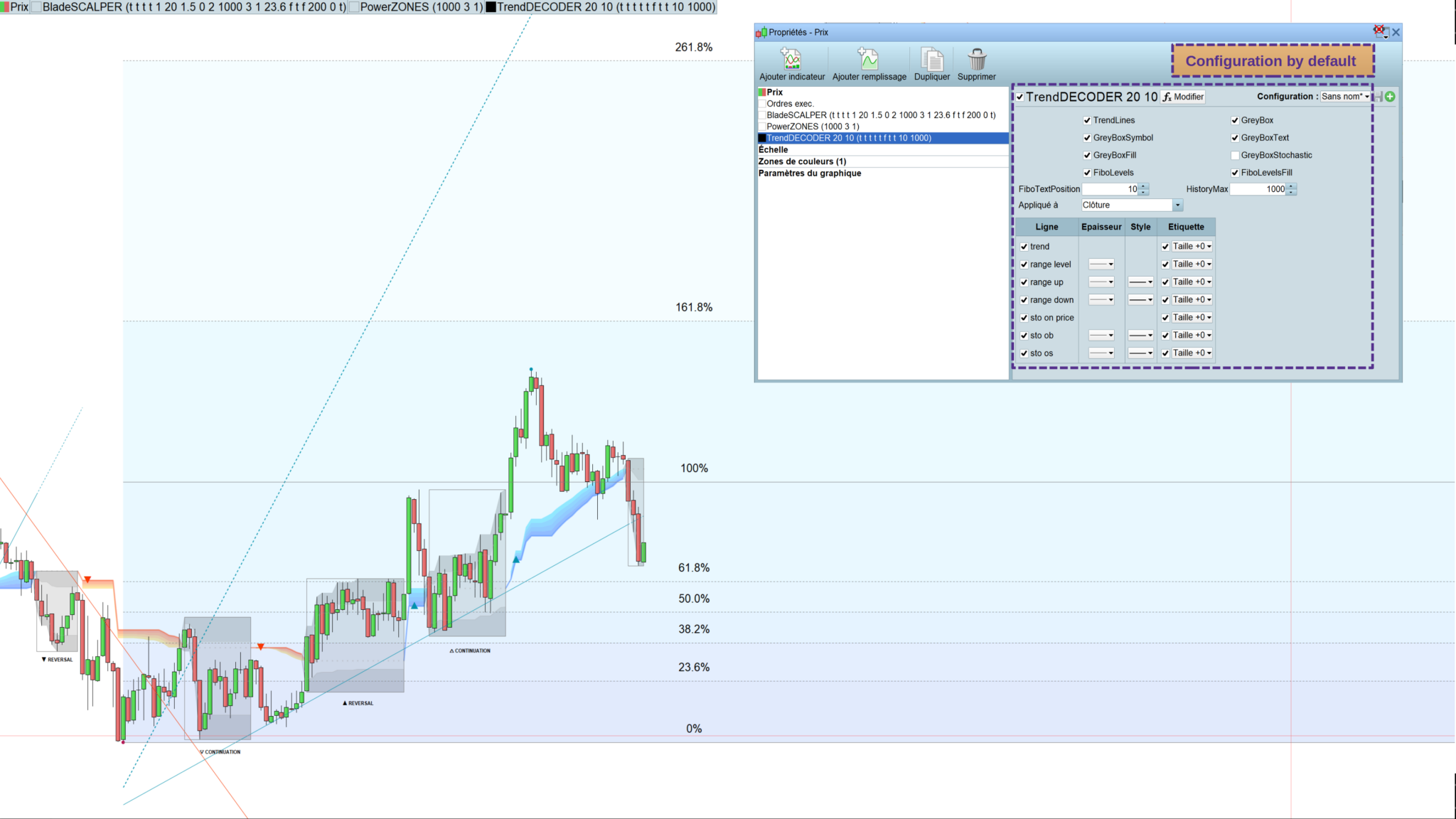
Task: Uncheck the TrendLines option
Action: pyautogui.click(x=1087, y=120)
